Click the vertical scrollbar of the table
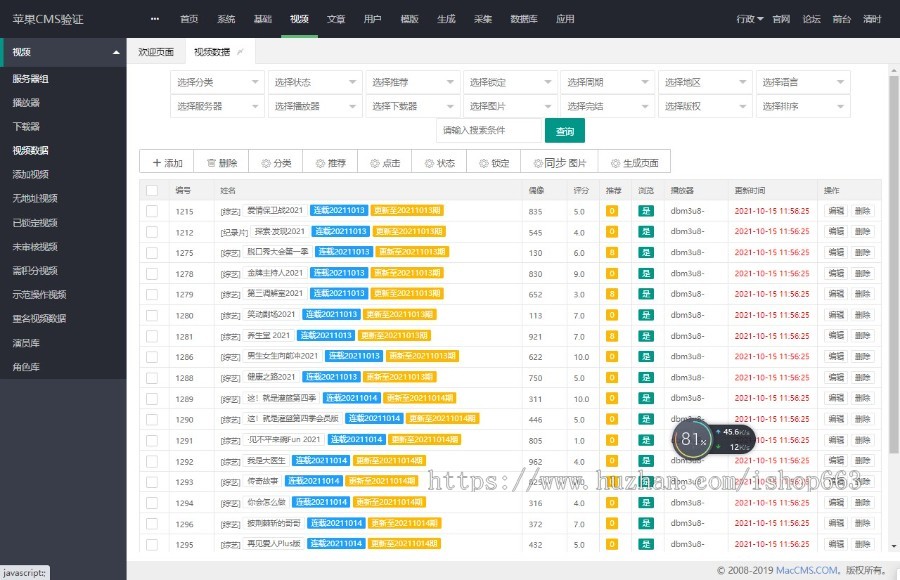Image resolution: width=900 pixels, height=580 pixels. [893, 264]
